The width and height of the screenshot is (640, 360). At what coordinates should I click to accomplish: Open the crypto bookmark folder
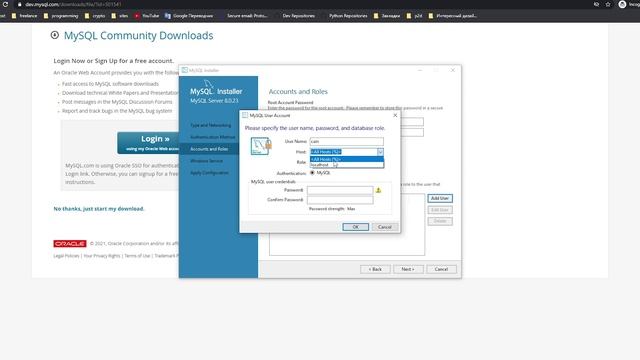click(x=95, y=16)
